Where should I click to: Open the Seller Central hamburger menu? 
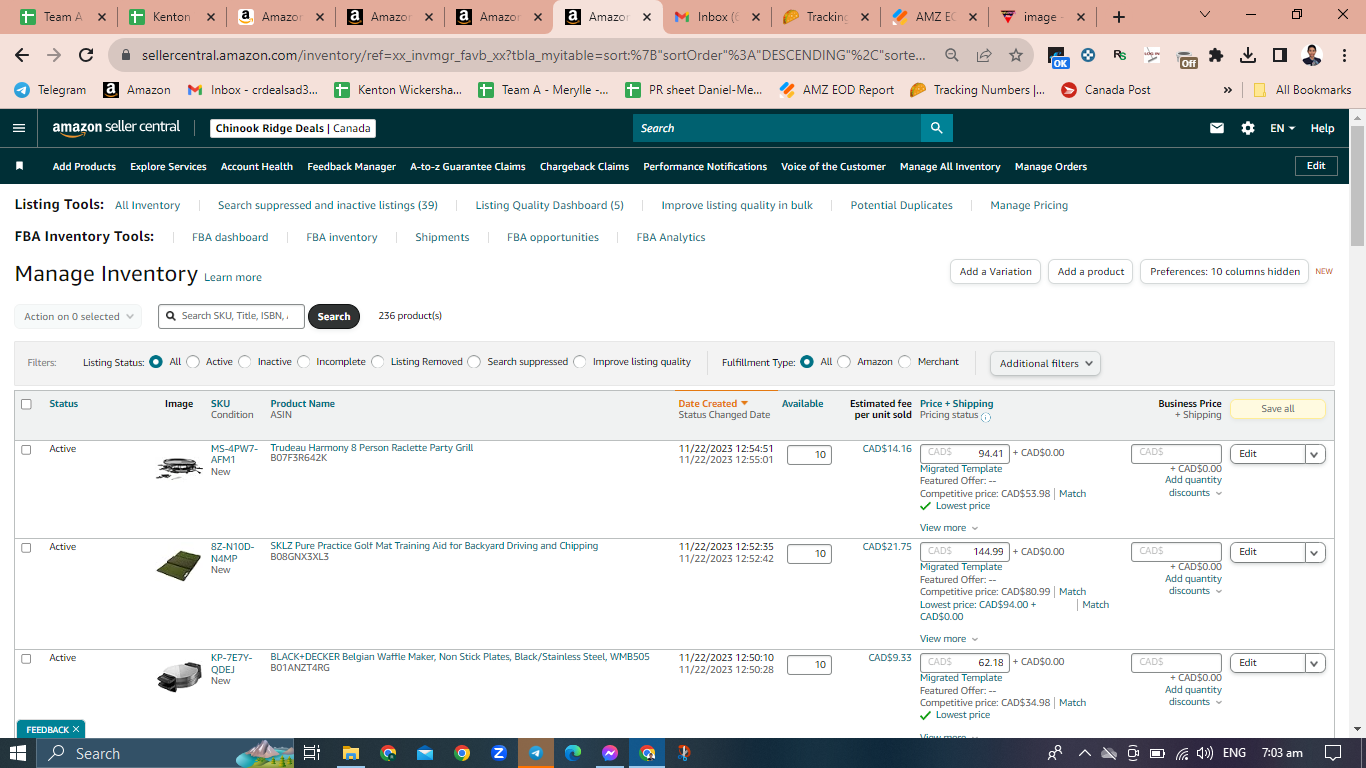coord(19,128)
